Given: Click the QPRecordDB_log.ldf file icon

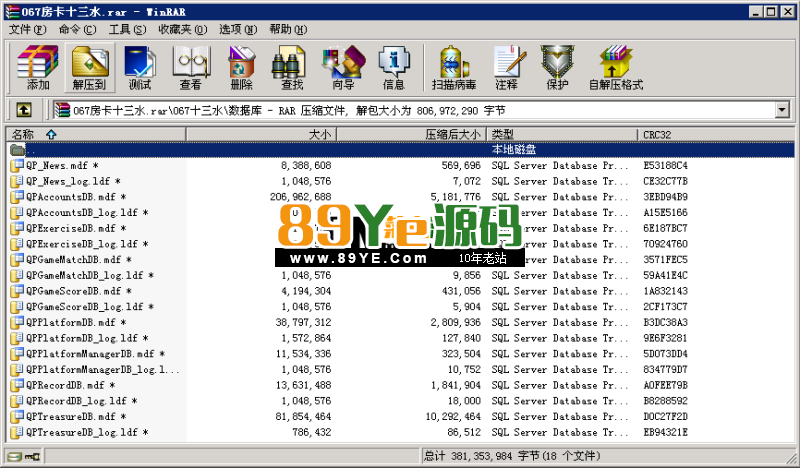Looking at the screenshot, I should click(x=17, y=401).
